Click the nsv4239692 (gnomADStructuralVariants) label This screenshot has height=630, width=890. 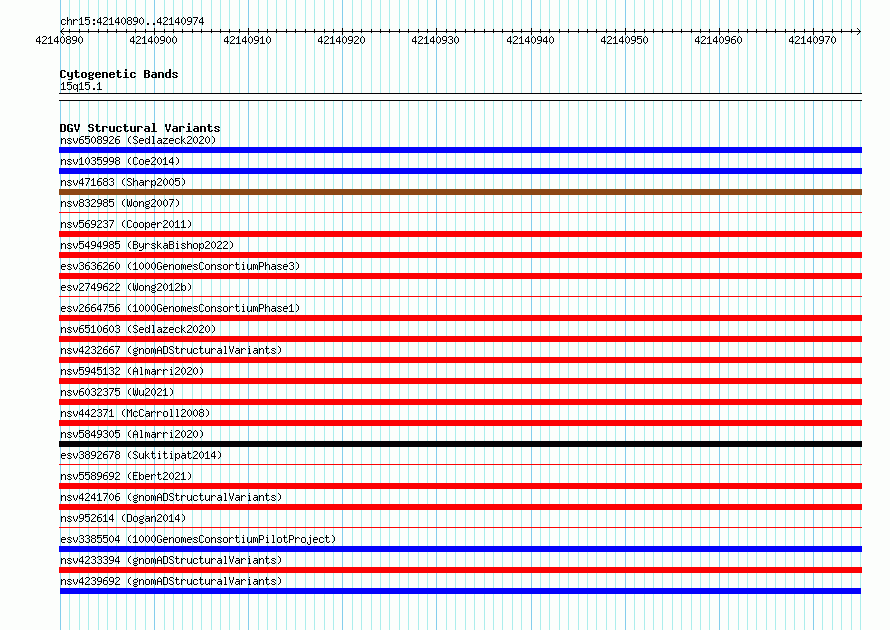(171, 581)
